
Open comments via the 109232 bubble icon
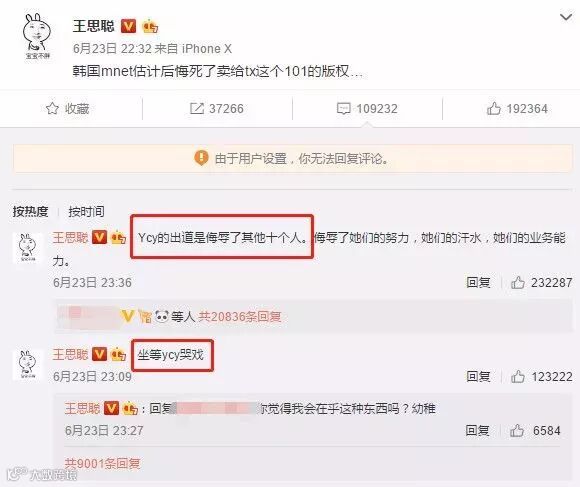click(344, 109)
